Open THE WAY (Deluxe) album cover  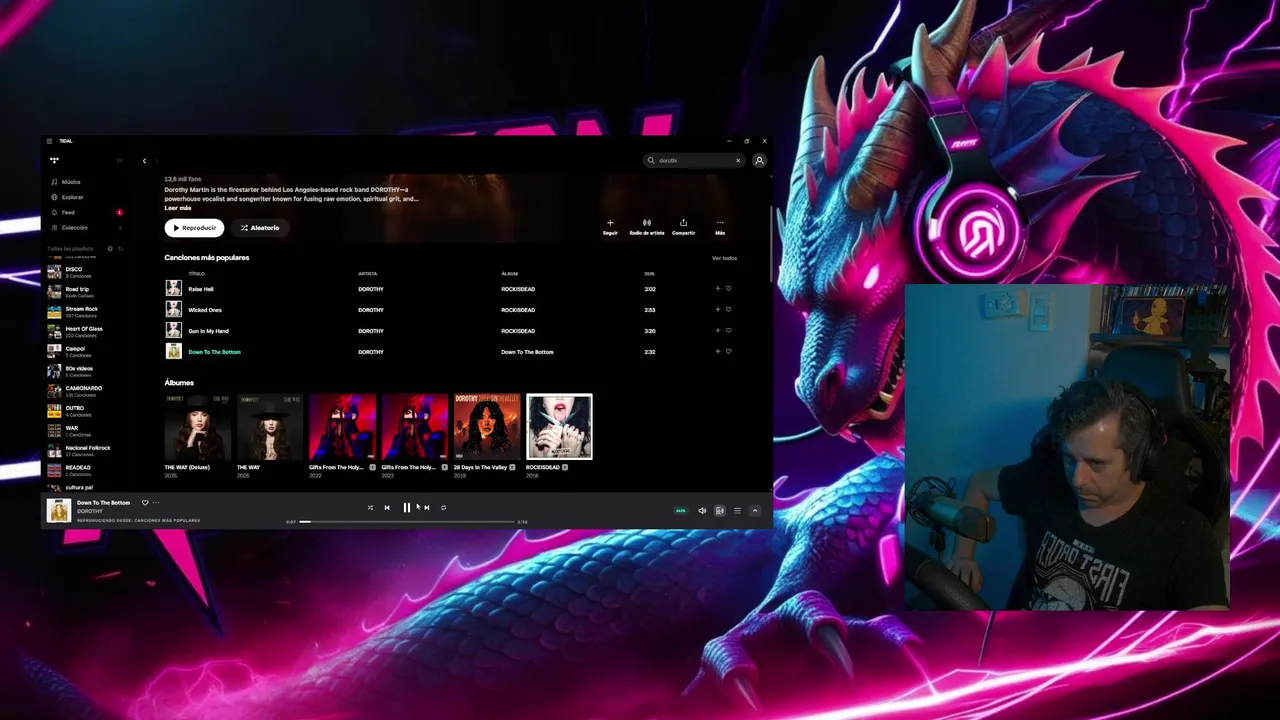pos(198,427)
